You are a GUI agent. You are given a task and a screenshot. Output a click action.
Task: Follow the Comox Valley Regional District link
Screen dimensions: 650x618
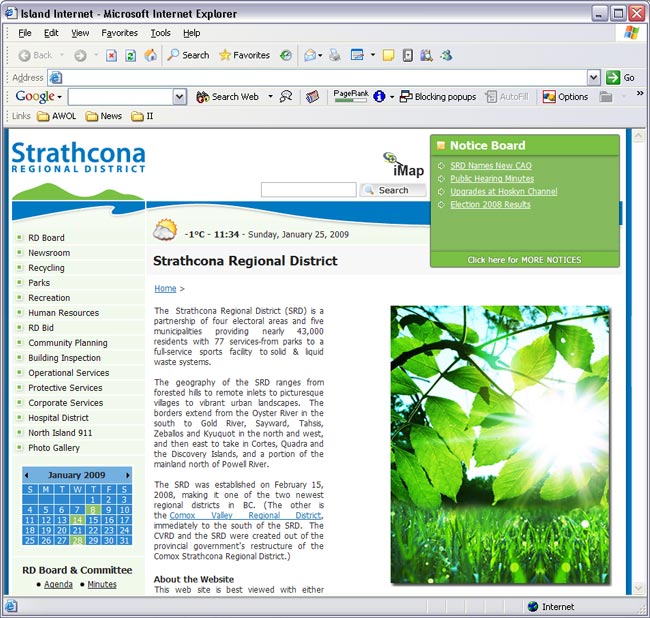click(246, 515)
